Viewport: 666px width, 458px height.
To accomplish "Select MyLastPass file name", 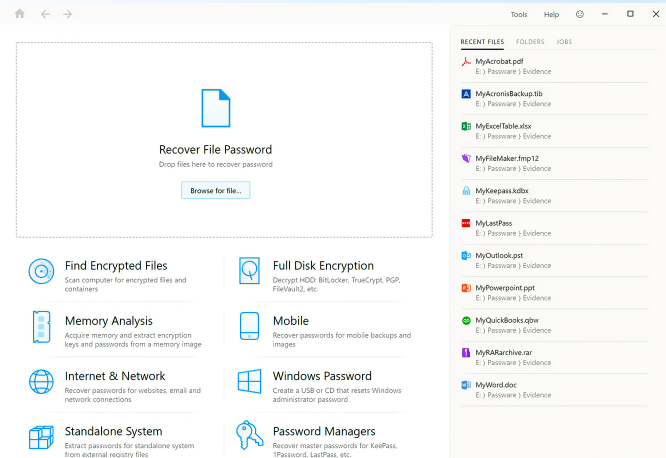I will (494, 223).
